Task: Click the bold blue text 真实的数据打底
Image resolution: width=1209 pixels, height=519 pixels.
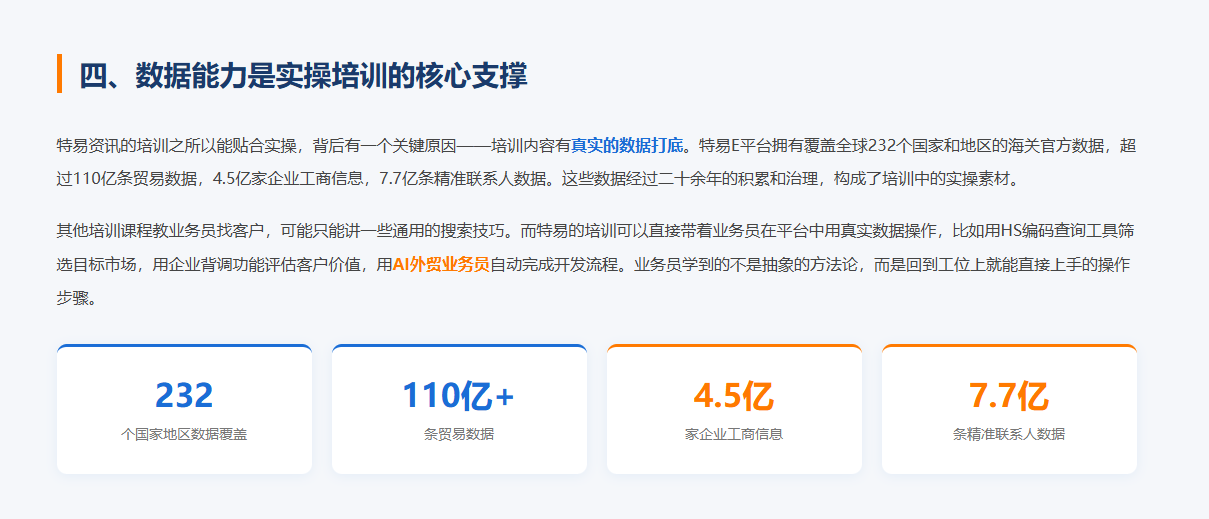Action: 628,145
